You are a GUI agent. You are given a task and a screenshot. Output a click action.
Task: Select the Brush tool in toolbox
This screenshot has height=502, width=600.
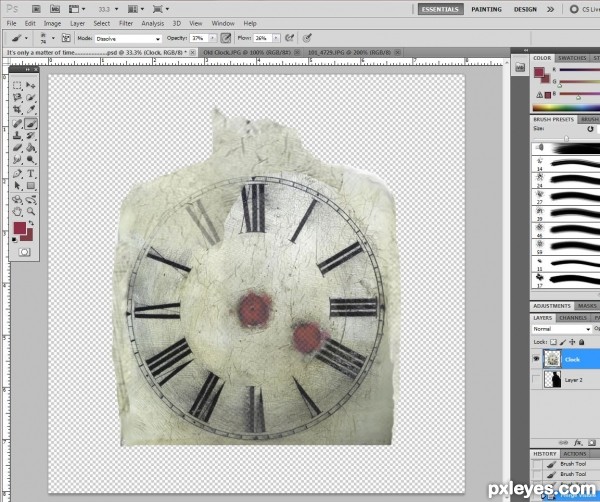(31, 124)
